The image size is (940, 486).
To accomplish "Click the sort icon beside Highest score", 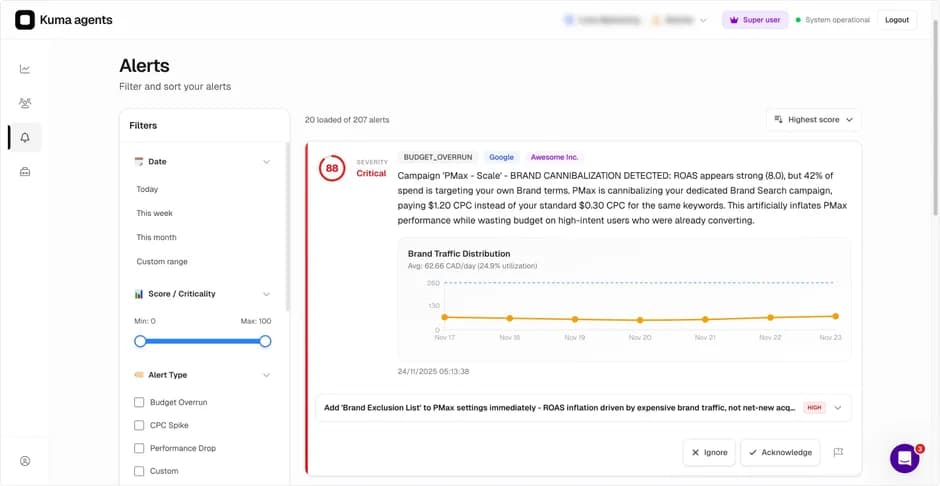I will pos(778,119).
